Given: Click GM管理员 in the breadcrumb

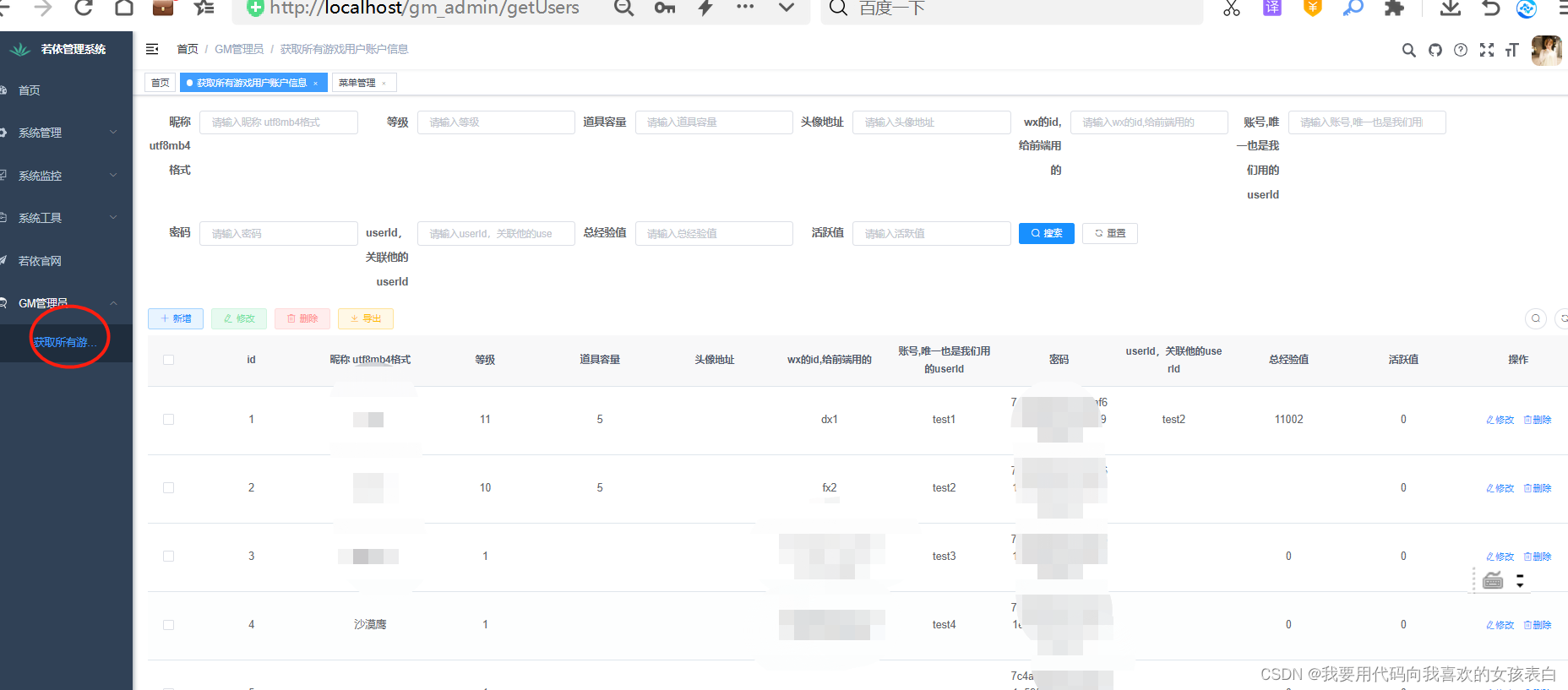Looking at the screenshot, I should tap(239, 49).
